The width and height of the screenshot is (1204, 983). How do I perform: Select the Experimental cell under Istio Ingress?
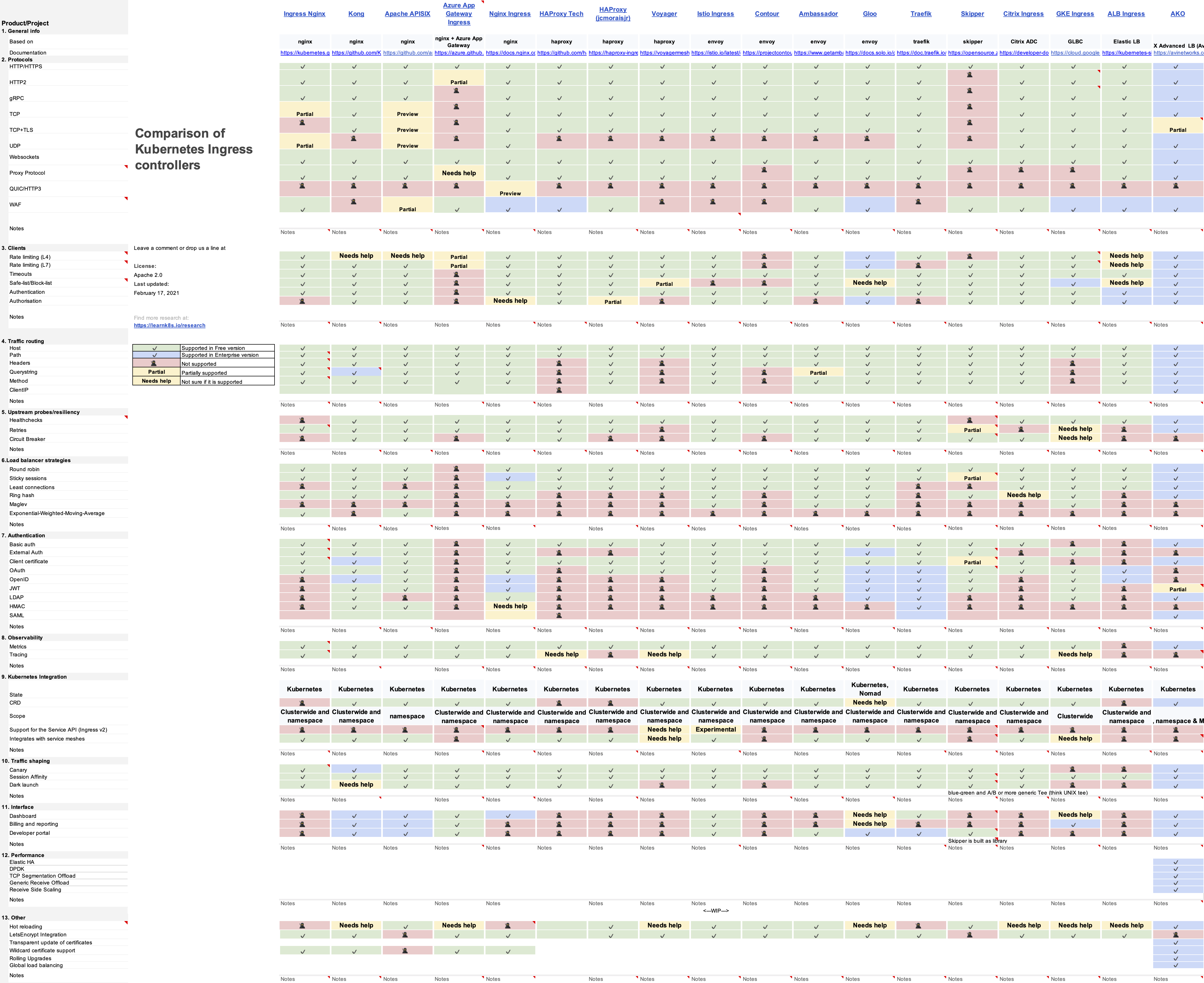pos(715,729)
